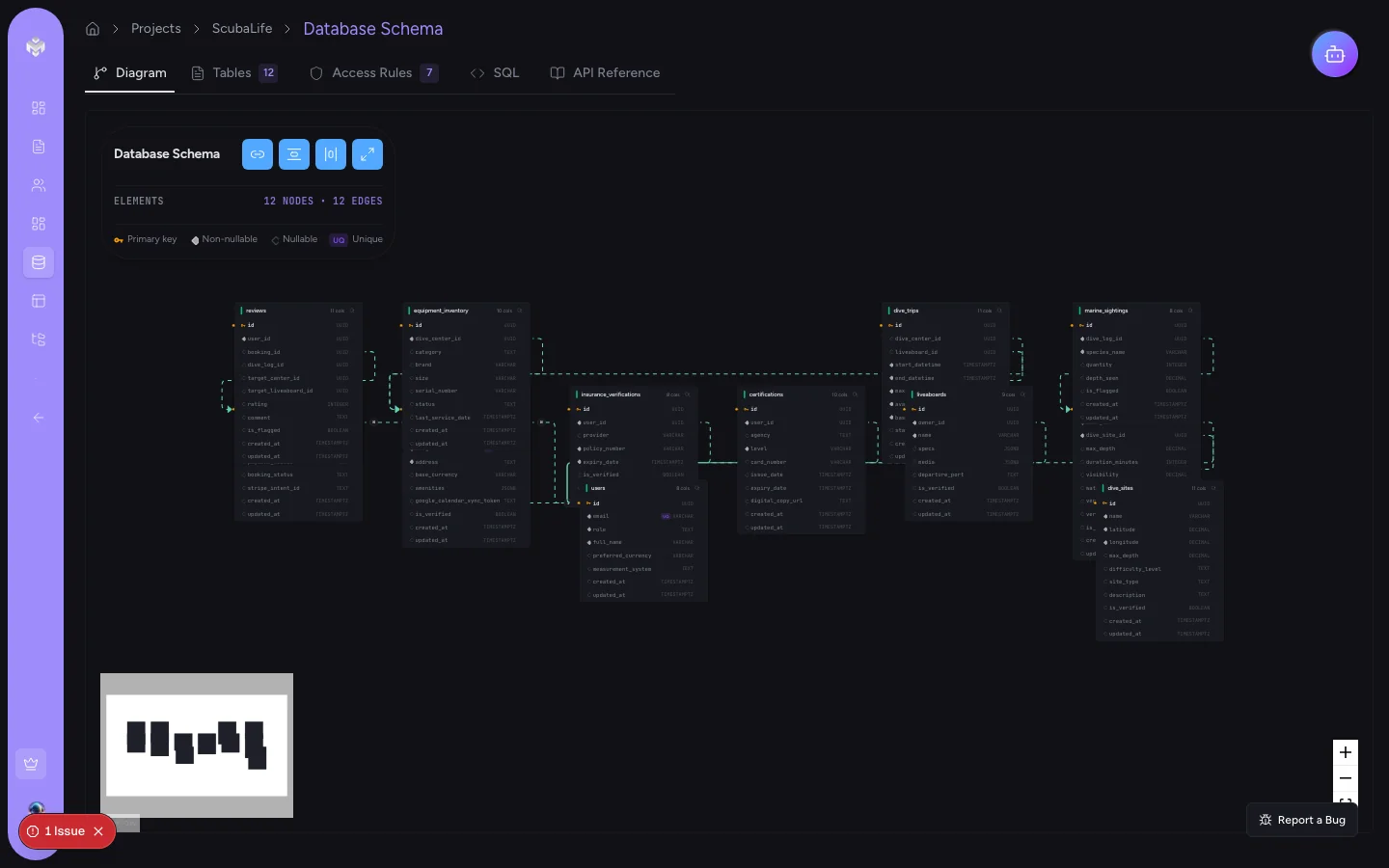The width and height of the screenshot is (1389, 868).
Task: Select the team members icon in the sidebar
Action: tap(39, 185)
